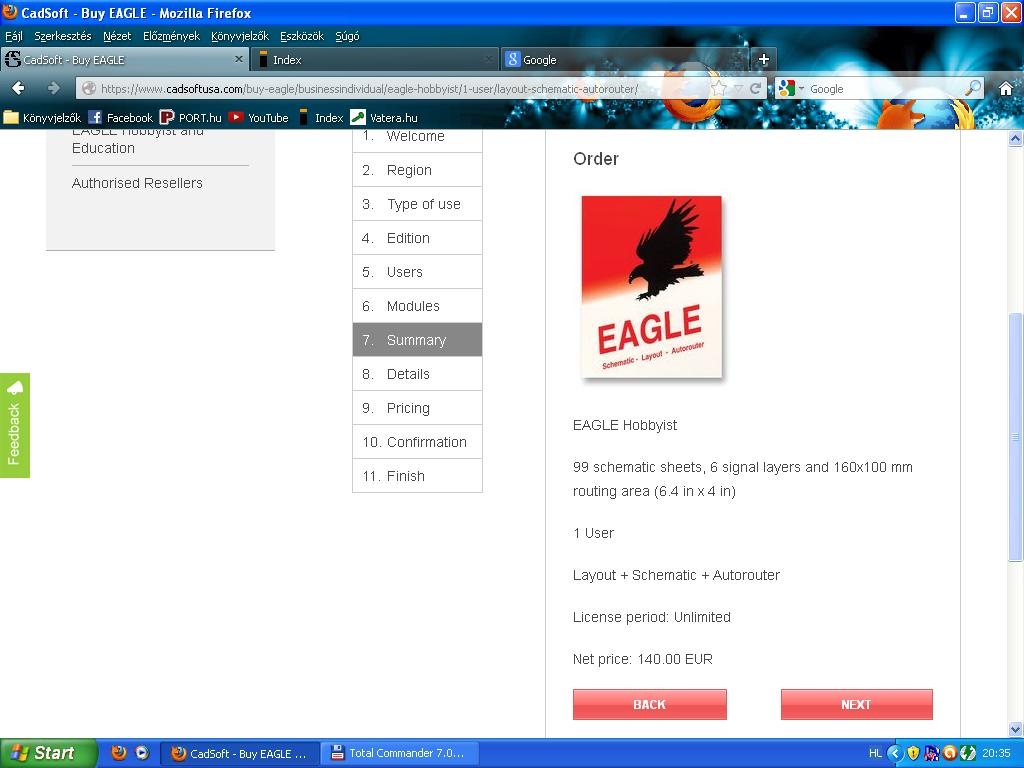Open the YouTube bookmark
Viewport: 1024px width, 768px height.
(259, 118)
